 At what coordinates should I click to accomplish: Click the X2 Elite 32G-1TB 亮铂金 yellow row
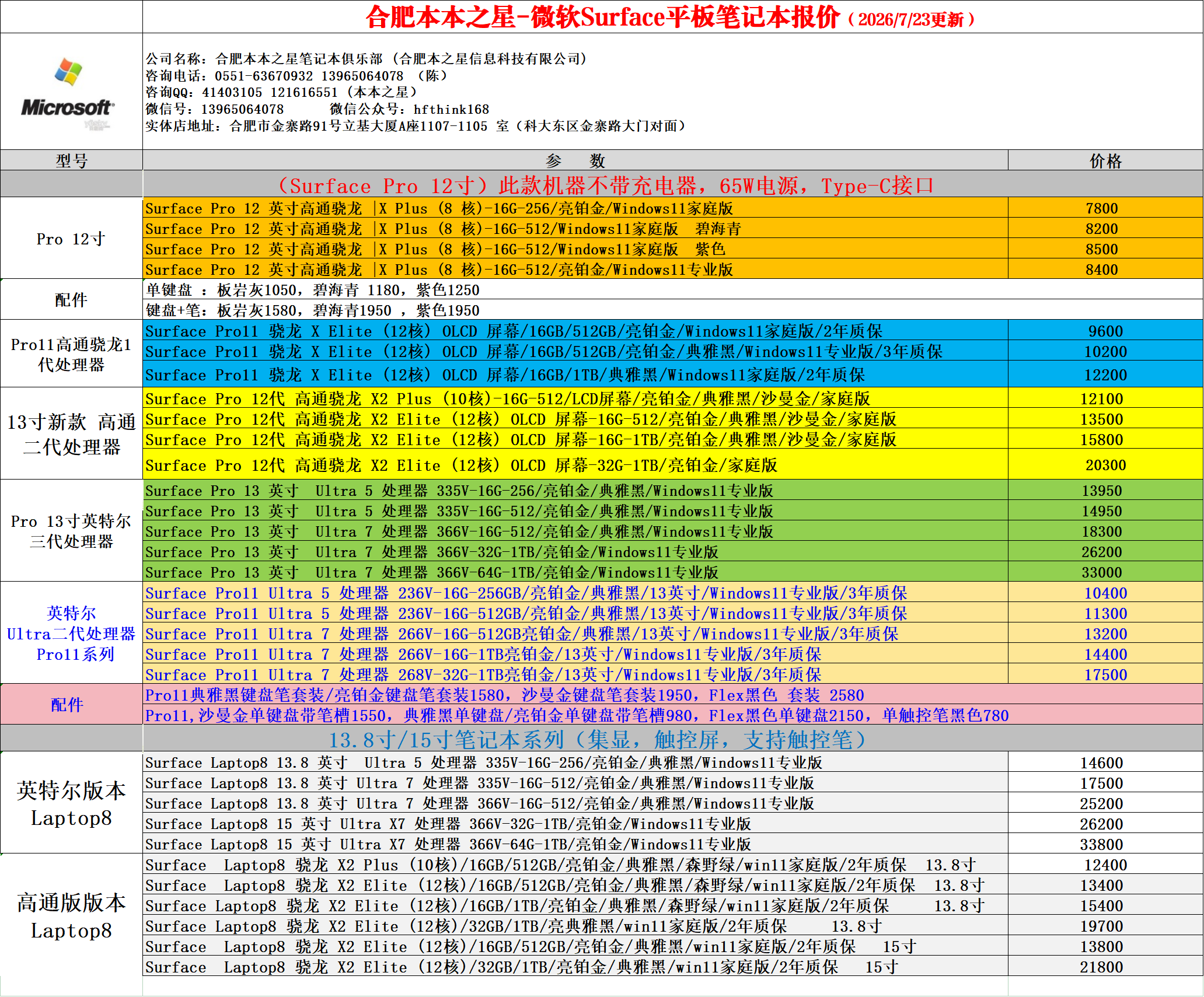click(x=575, y=465)
